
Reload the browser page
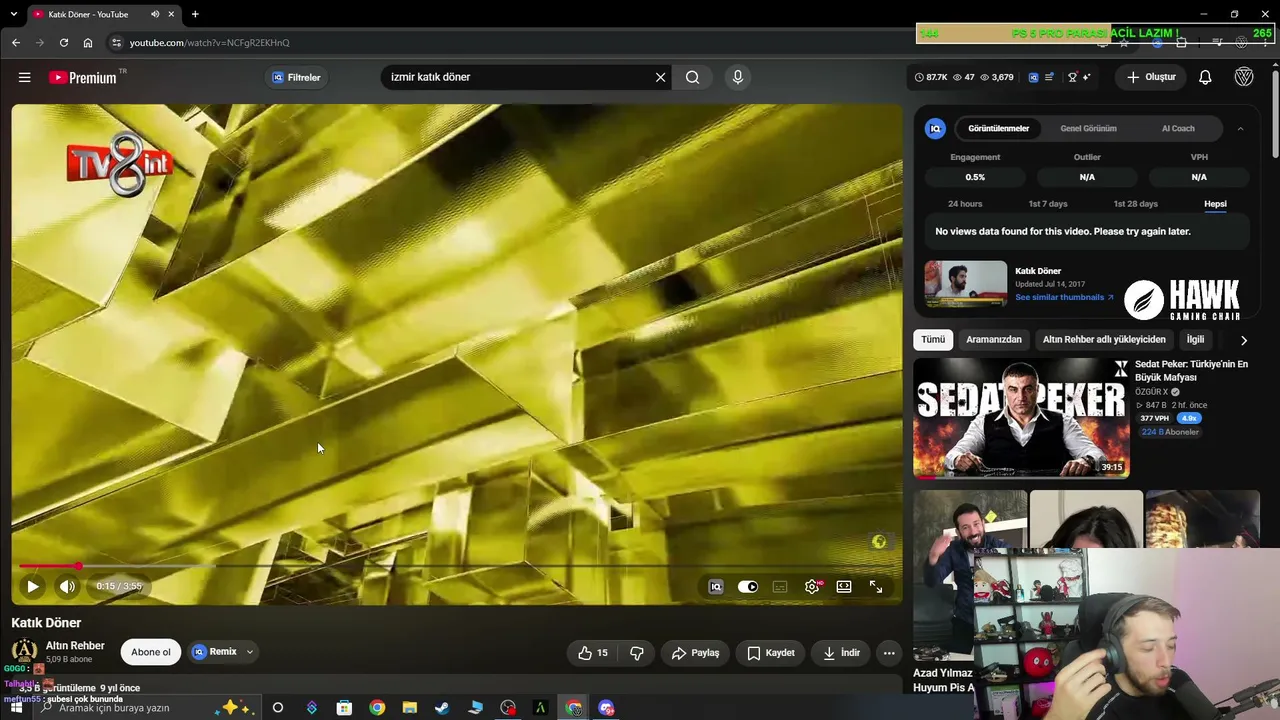pos(64,43)
